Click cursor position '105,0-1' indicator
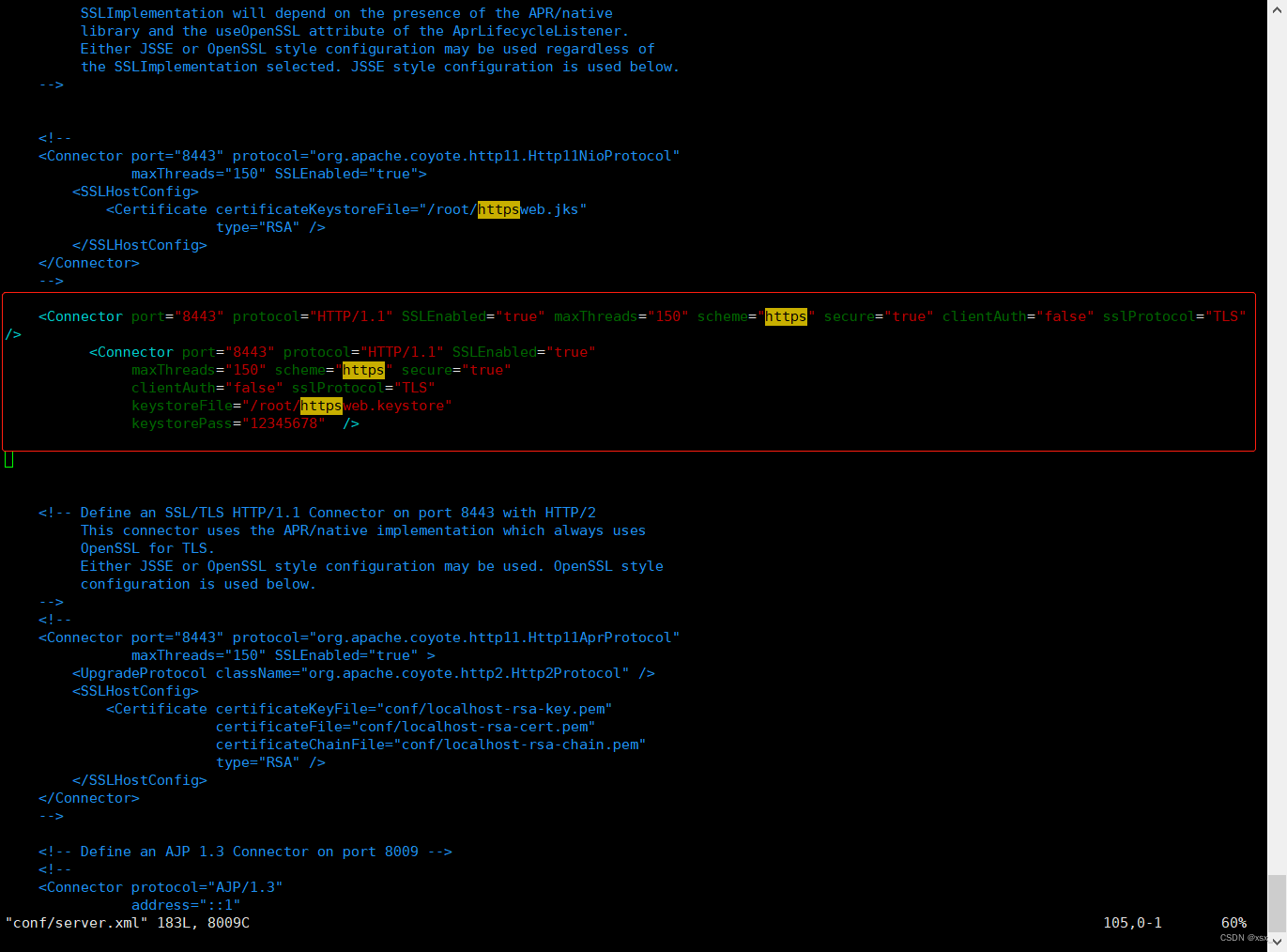1287x952 pixels. (1133, 923)
